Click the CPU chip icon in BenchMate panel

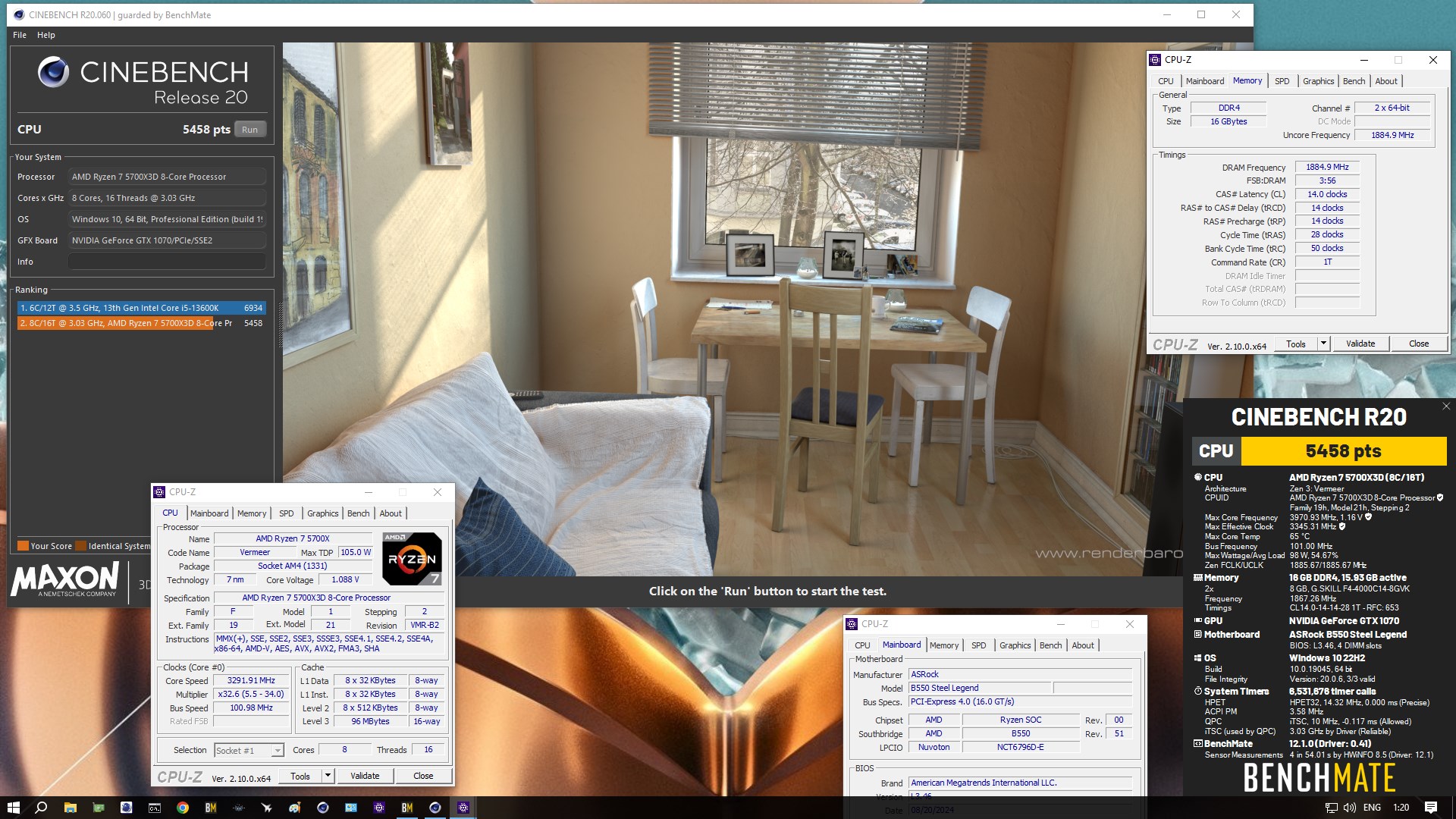click(x=1198, y=477)
